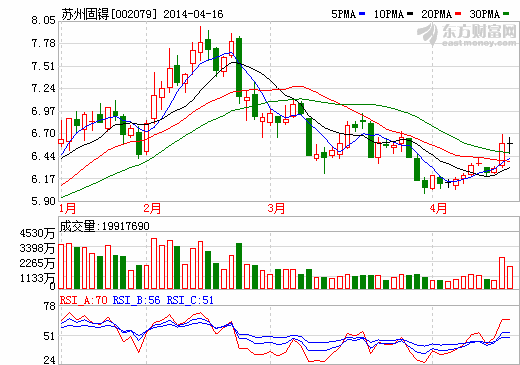Click the 8.05 price axis label
520x365 pixels.
(x=43, y=20)
